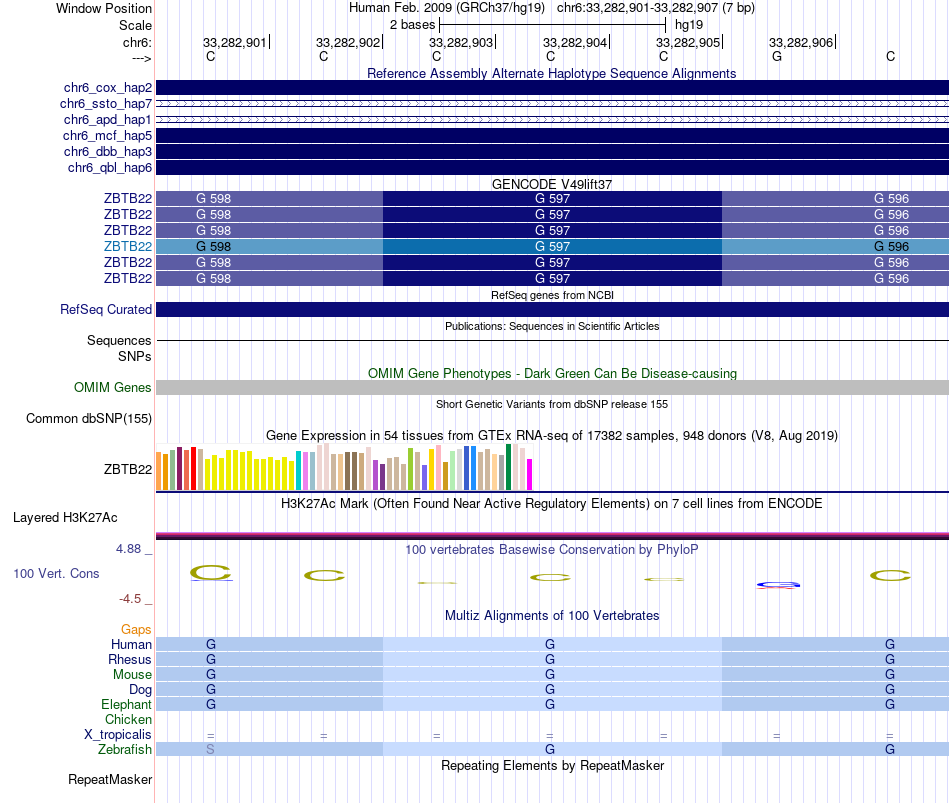Click the blue G logo in PhyloP track
This screenshot has height=803, width=950.
click(778, 585)
